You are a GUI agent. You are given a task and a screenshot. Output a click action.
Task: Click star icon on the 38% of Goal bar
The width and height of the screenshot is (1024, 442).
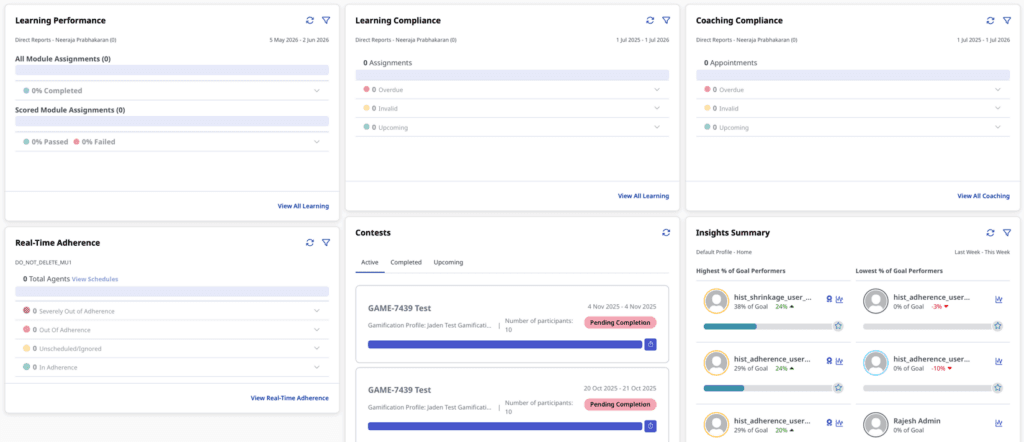(839, 326)
